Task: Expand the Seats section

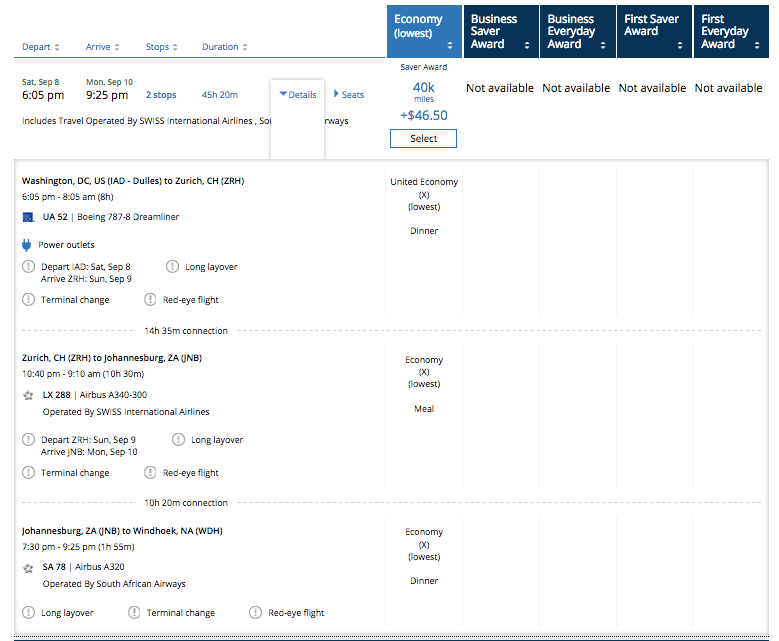Action: click(x=348, y=95)
